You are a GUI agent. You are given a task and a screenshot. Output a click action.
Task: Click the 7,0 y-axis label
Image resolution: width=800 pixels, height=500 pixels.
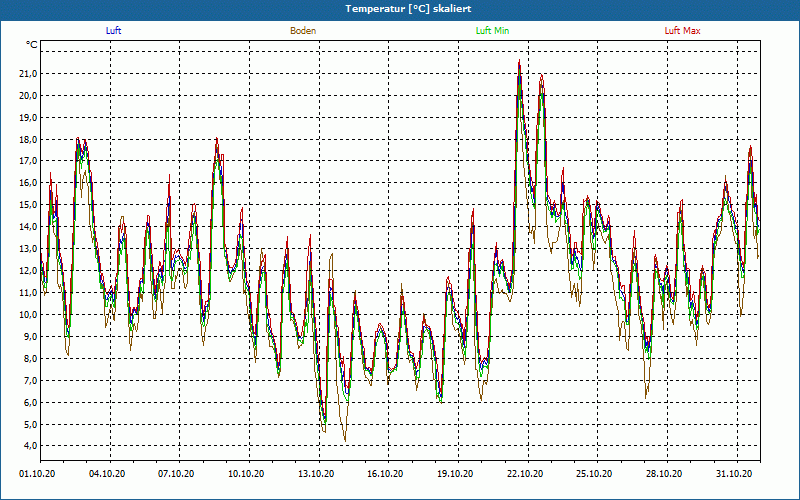(30, 381)
